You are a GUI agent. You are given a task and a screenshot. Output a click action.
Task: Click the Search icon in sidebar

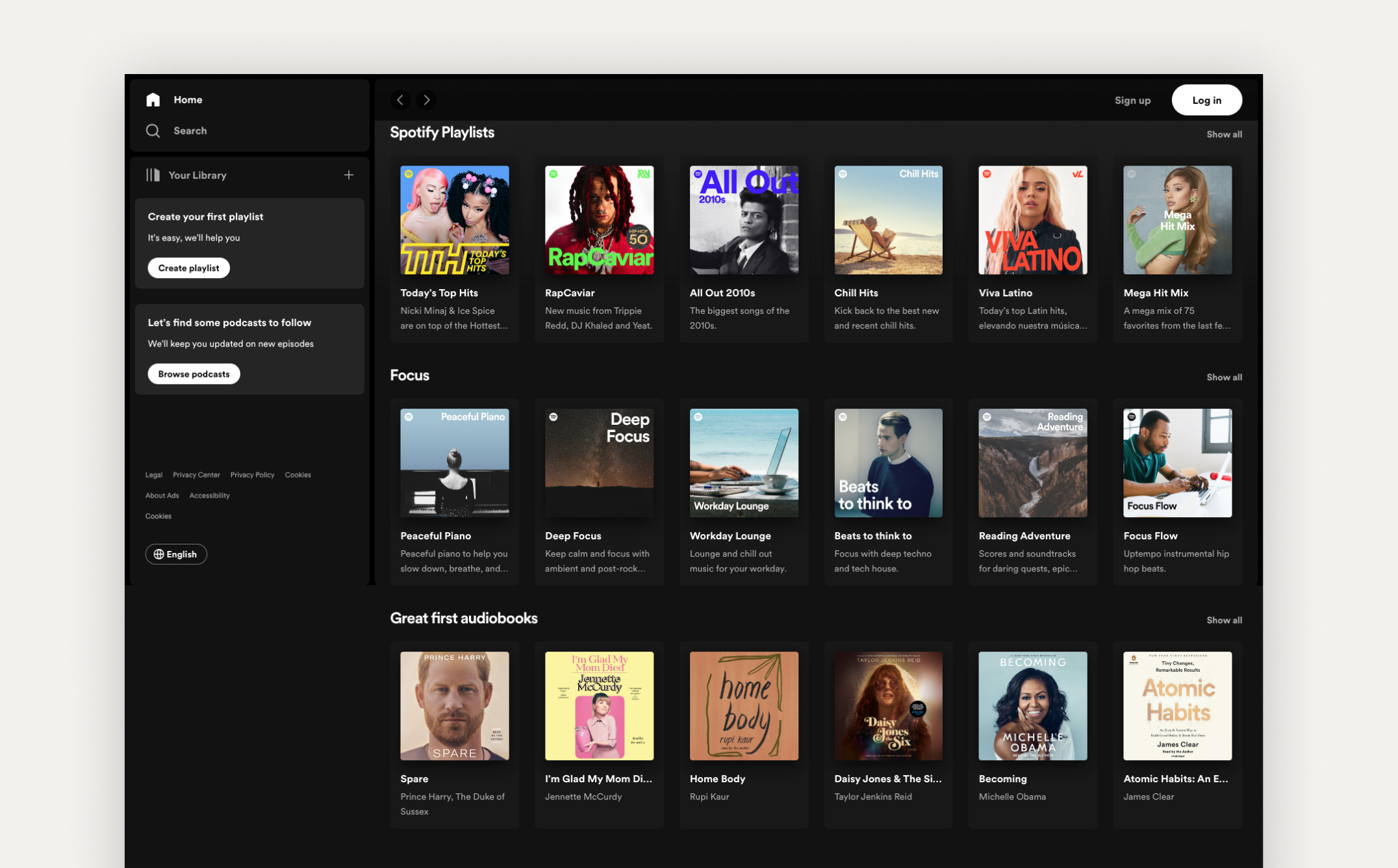[x=153, y=130]
